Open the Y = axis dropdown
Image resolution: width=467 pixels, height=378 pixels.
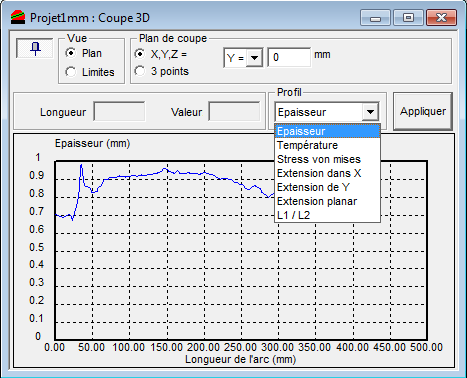(254, 58)
